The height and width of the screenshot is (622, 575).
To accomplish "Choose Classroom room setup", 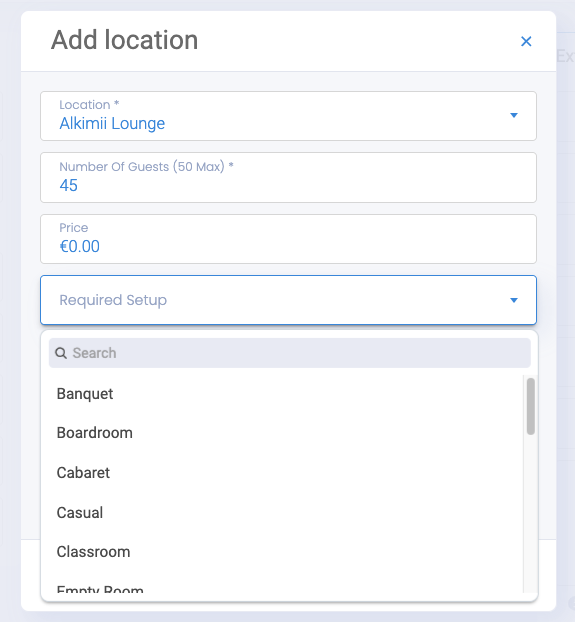I will pos(94,552).
